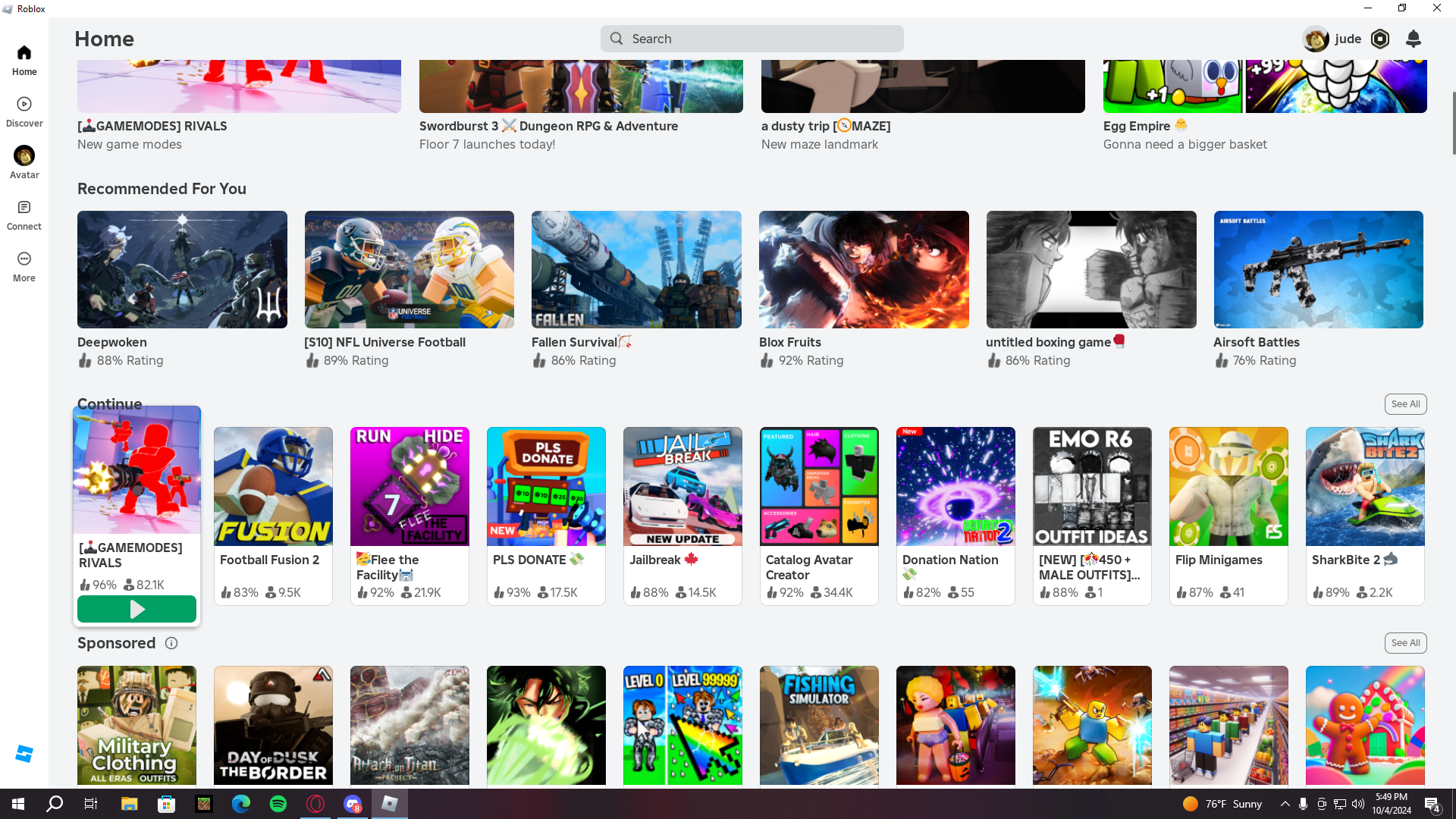Viewport: 1456px width, 819px height.
Task: See All Sponsored experiences
Action: pos(1405,643)
